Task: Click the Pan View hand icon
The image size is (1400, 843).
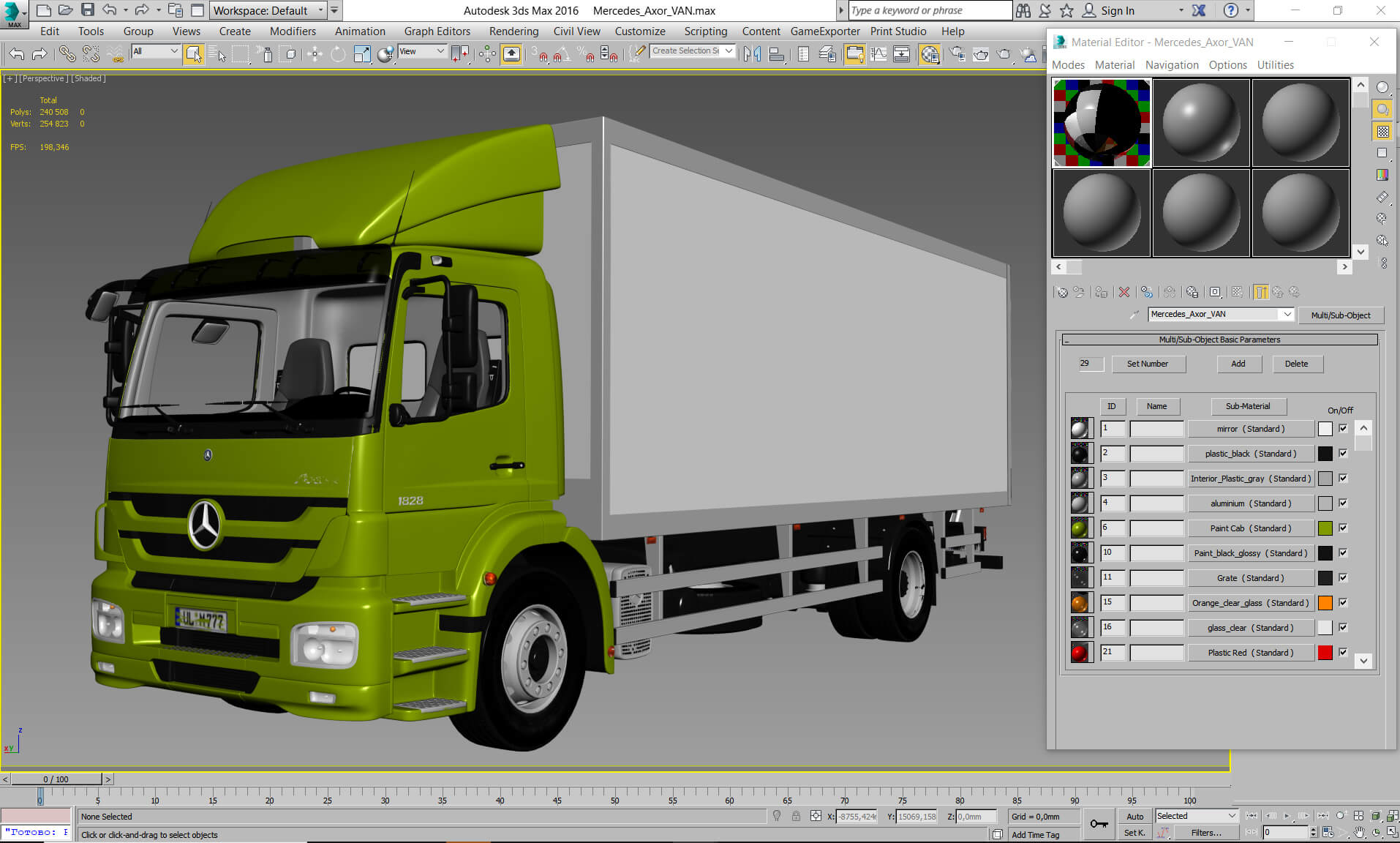Action: pyautogui.click(x=1359, y=832)
